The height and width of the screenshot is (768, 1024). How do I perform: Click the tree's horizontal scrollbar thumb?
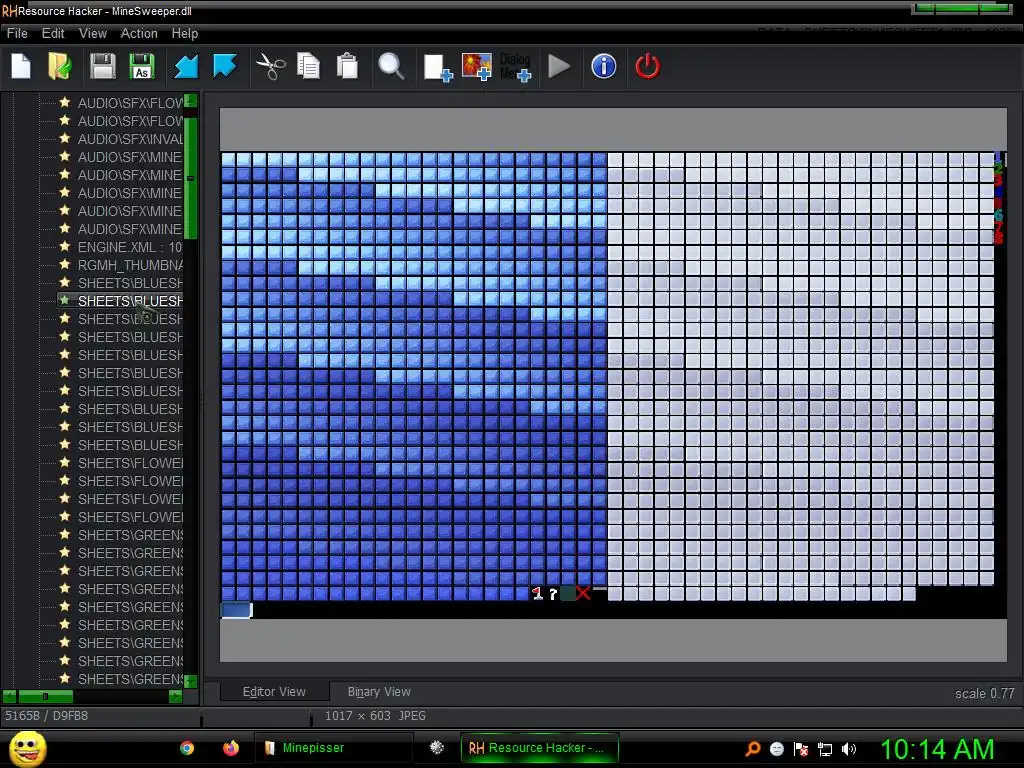click(x=46, y=696)
